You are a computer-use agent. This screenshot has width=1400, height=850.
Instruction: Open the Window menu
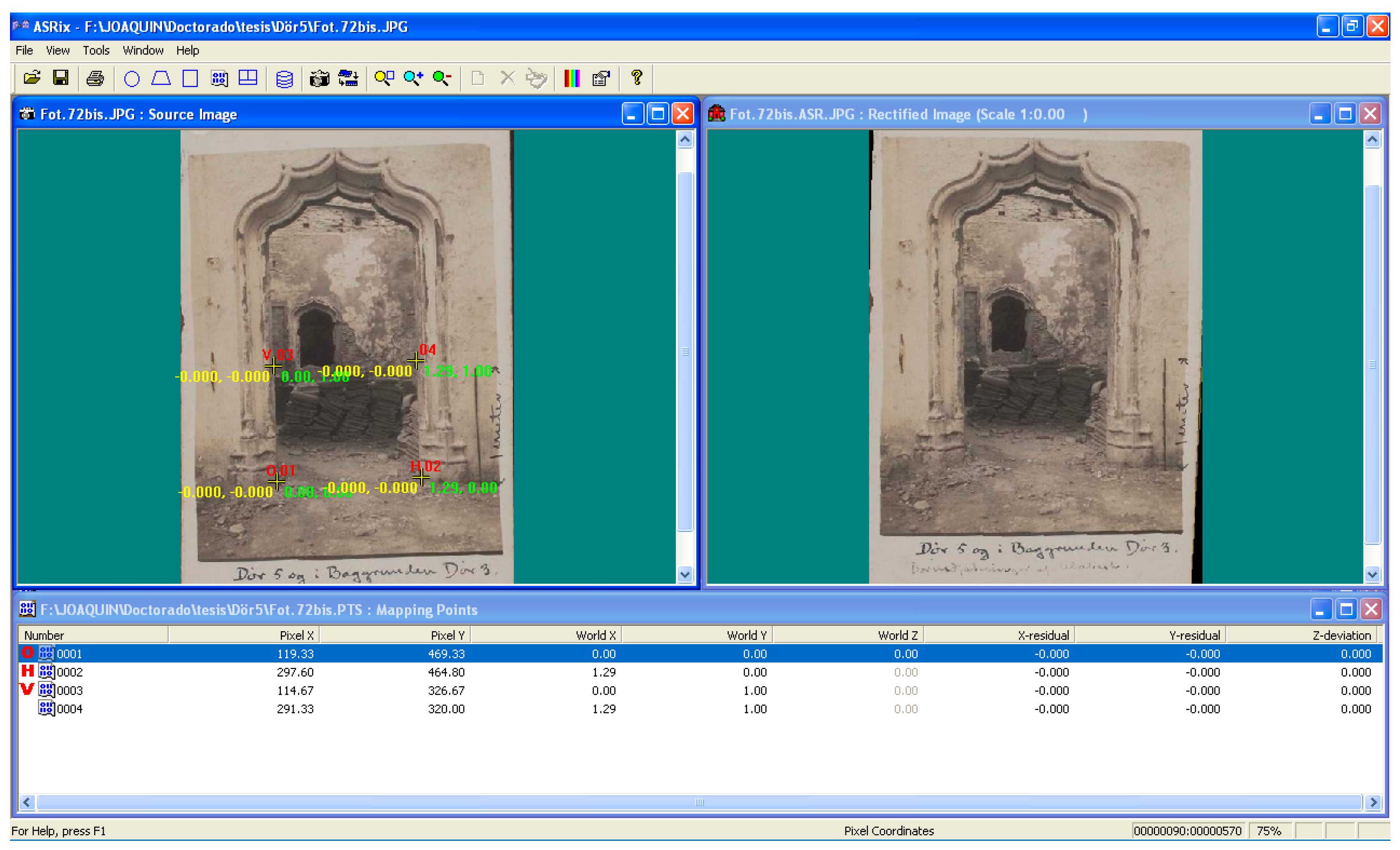(142, 50)
